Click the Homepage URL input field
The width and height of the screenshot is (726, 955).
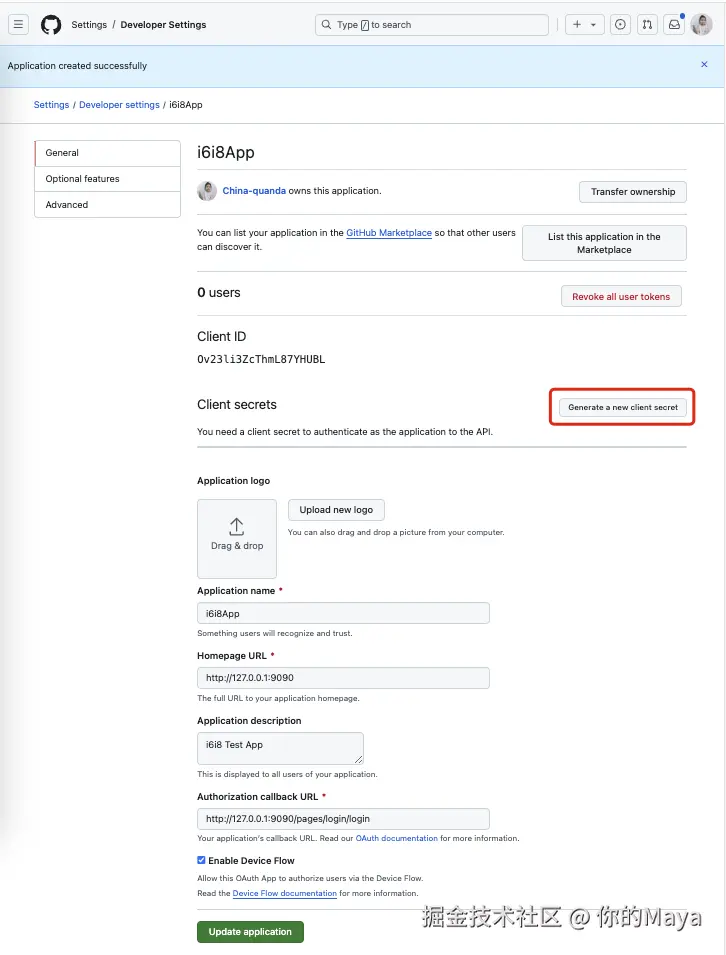(343, 678)
